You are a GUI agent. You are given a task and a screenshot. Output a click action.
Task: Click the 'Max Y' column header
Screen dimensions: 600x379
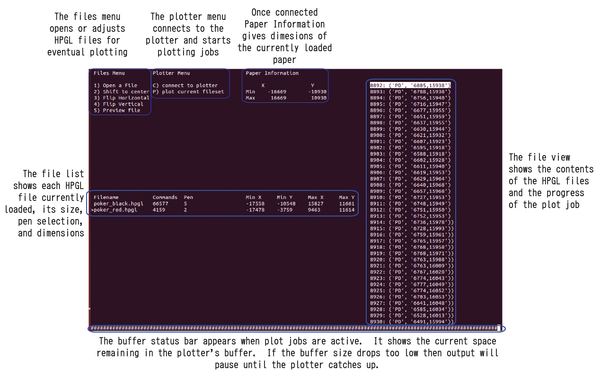pyautogui.click(x=347, y=198)
